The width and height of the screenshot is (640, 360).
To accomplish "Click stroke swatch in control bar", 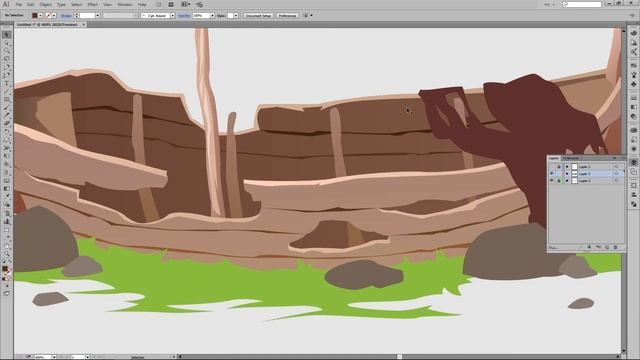I will 48,16.
